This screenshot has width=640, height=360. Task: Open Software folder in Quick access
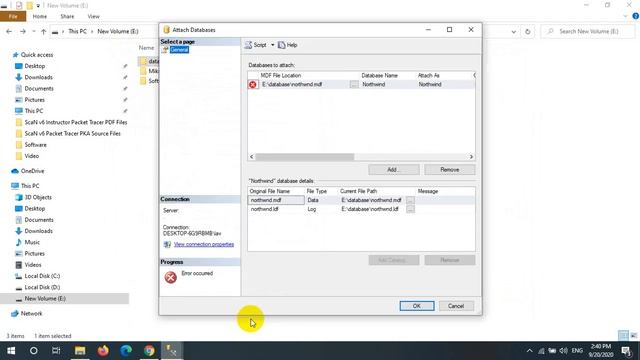pyautogui.click(x=35, y=144)
